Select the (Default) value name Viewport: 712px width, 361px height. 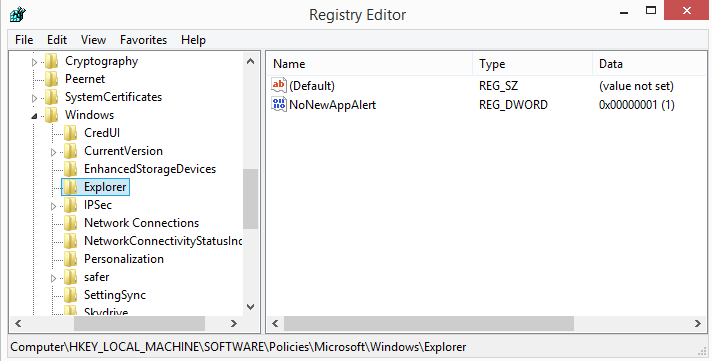coord(312,86)
